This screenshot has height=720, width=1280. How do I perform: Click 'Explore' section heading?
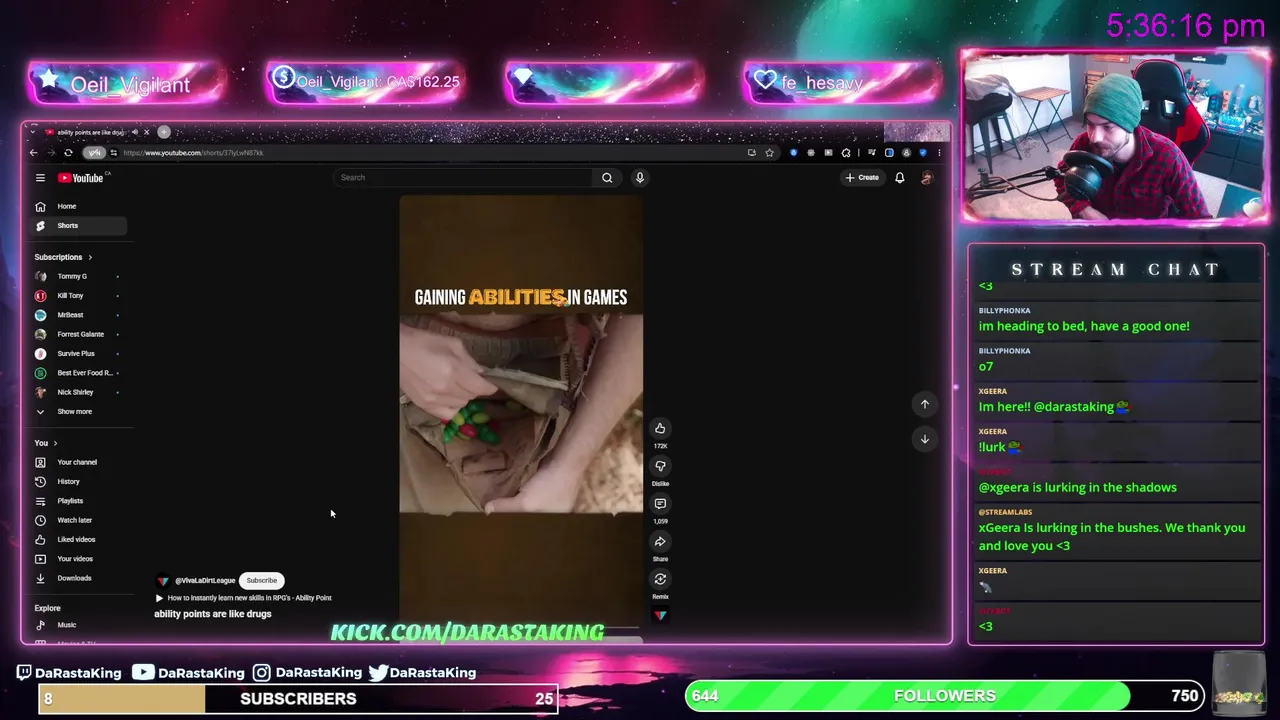[47, 608]
